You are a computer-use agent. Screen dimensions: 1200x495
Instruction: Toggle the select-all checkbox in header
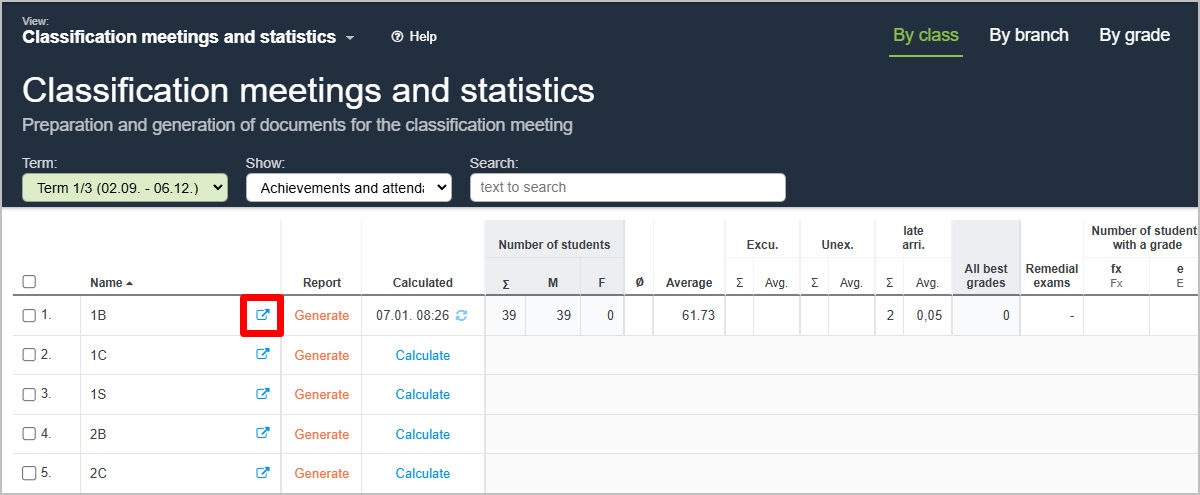pyautogui.click(x=29, y=282)
